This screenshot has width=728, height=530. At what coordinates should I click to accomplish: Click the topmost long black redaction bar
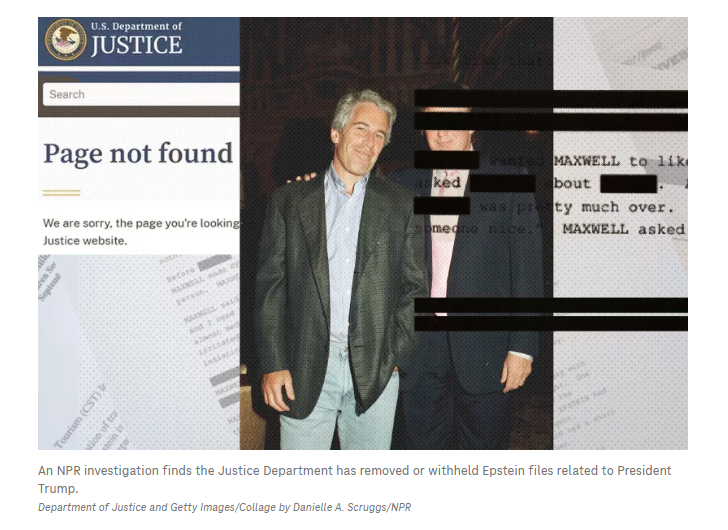click(551, 99)
